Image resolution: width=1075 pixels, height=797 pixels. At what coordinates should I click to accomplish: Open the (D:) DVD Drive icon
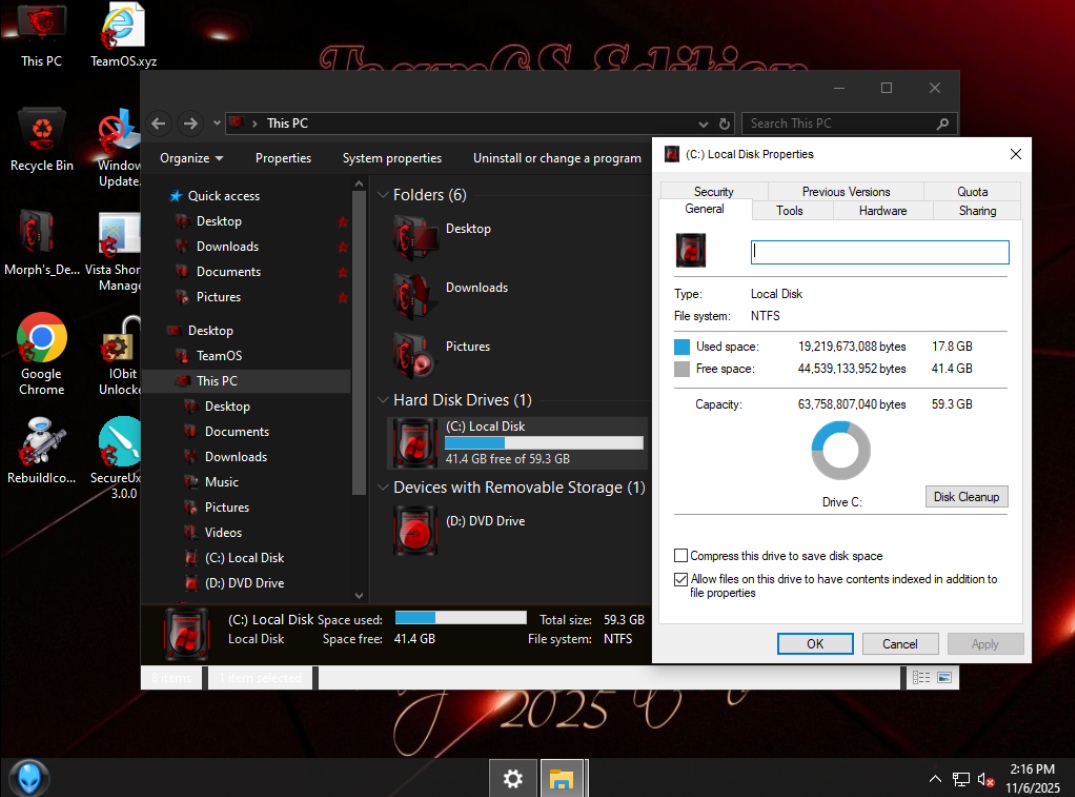coord(412,528)
